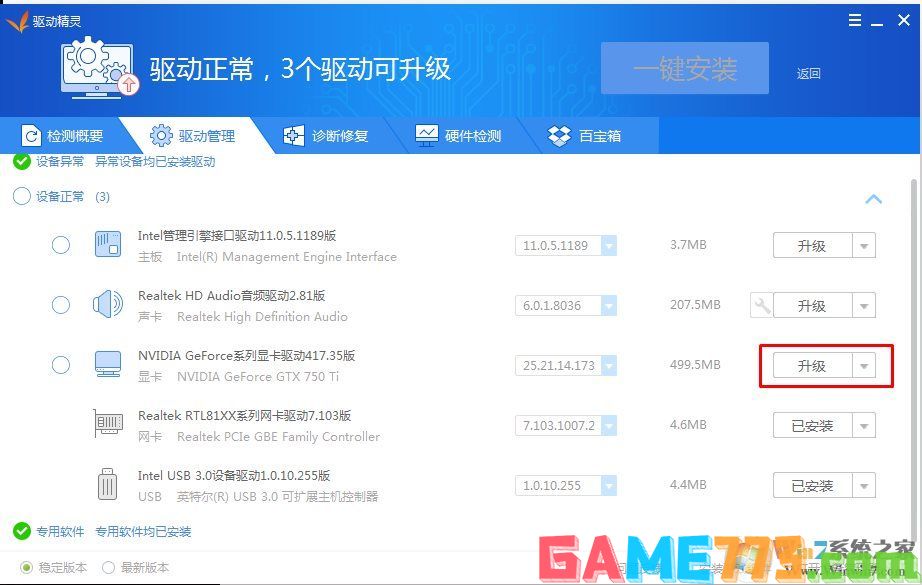Viewport: 922px width, 585px height.
Task: Click the Intel管理引擎接口驱动11.0.5.1189版 title
Action: (237, 236)
